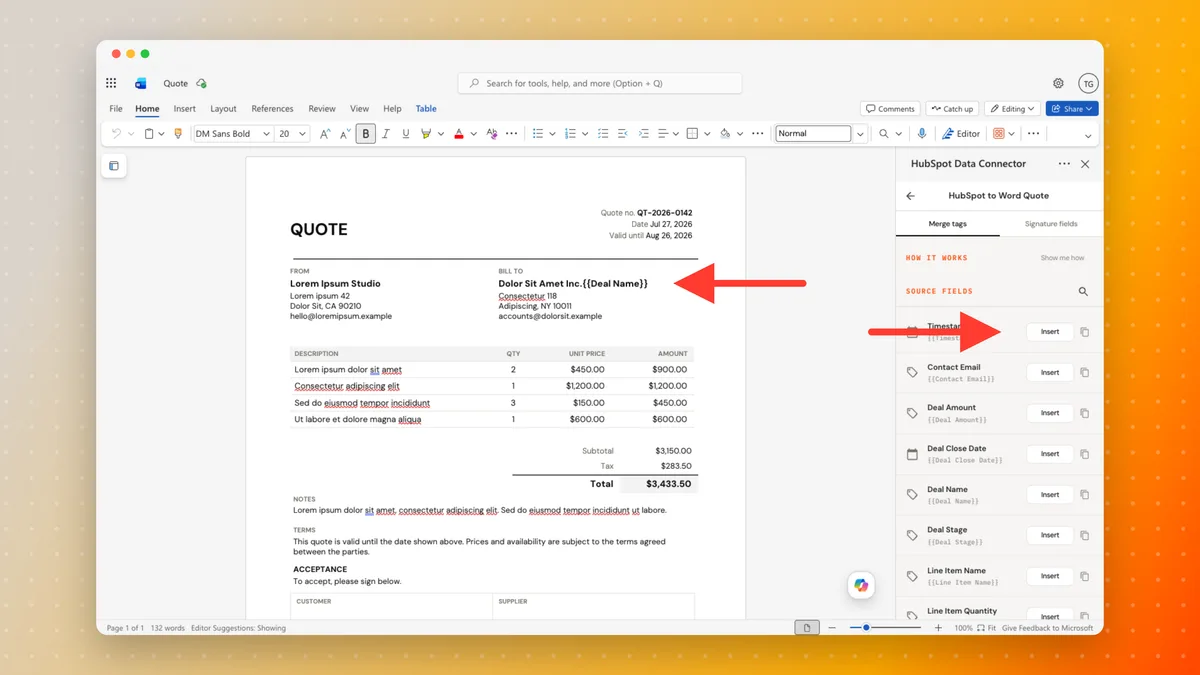Apply italic formatting

click(x=386, y=133)
